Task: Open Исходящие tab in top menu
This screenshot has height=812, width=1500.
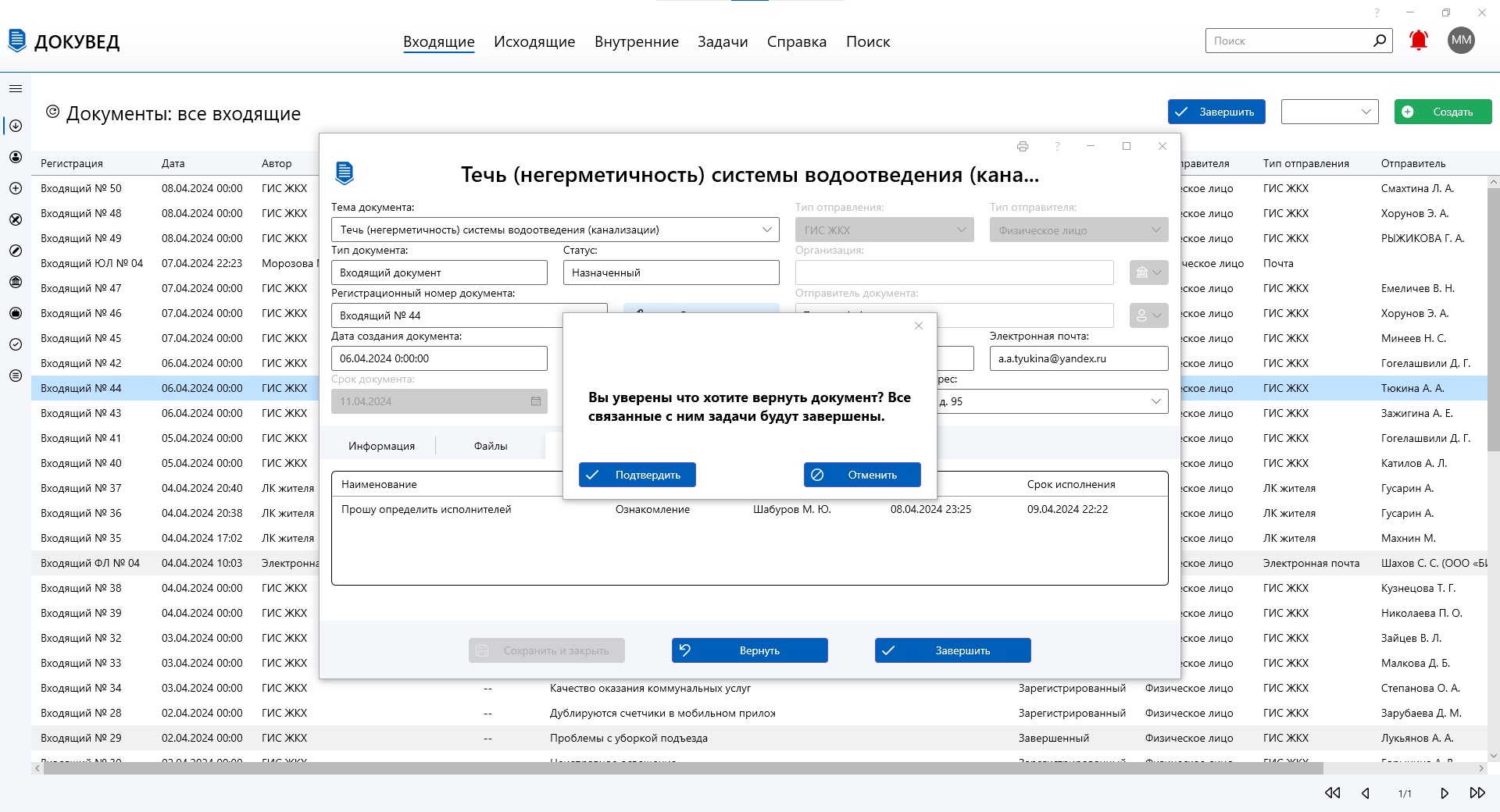Action: [534, 41]
